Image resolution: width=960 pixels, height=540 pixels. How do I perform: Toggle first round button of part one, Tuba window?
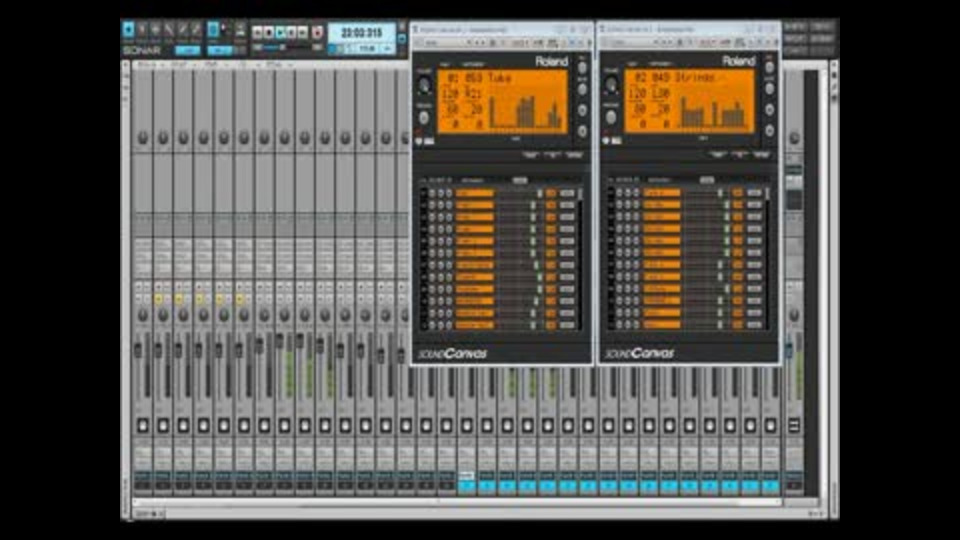[432, 193]
